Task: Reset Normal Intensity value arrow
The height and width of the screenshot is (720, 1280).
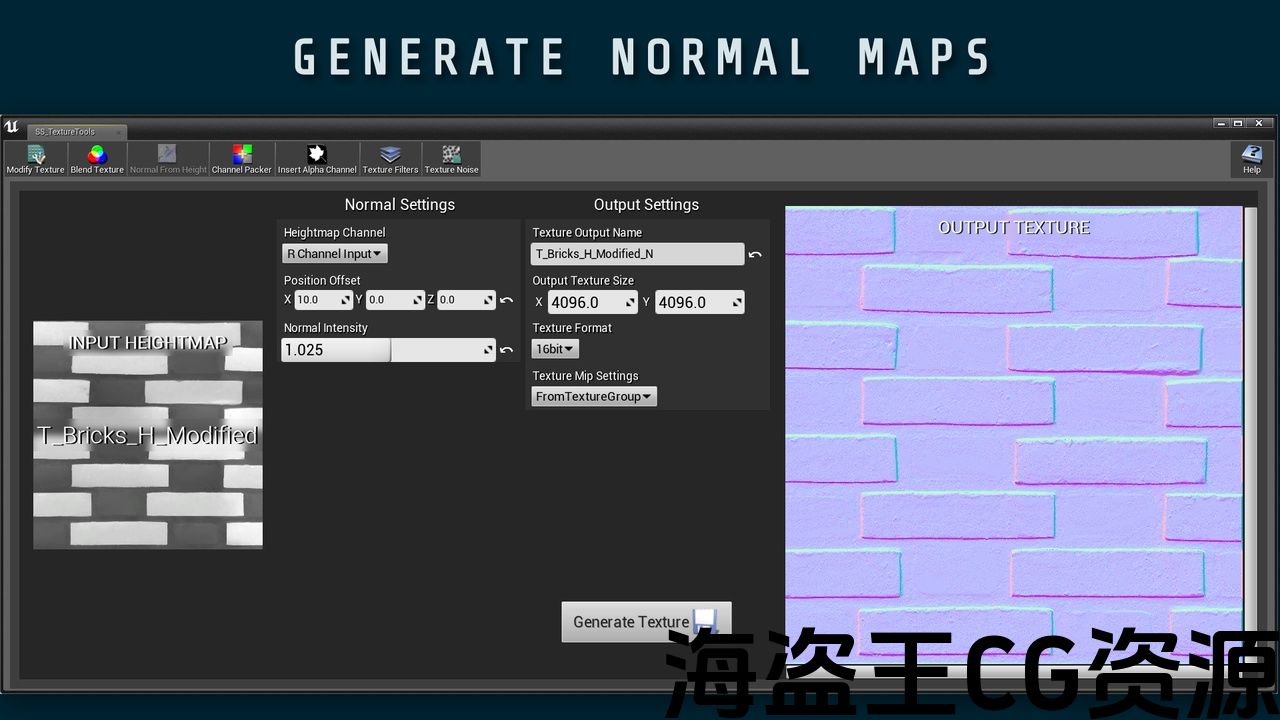Action: click(507, 350)
